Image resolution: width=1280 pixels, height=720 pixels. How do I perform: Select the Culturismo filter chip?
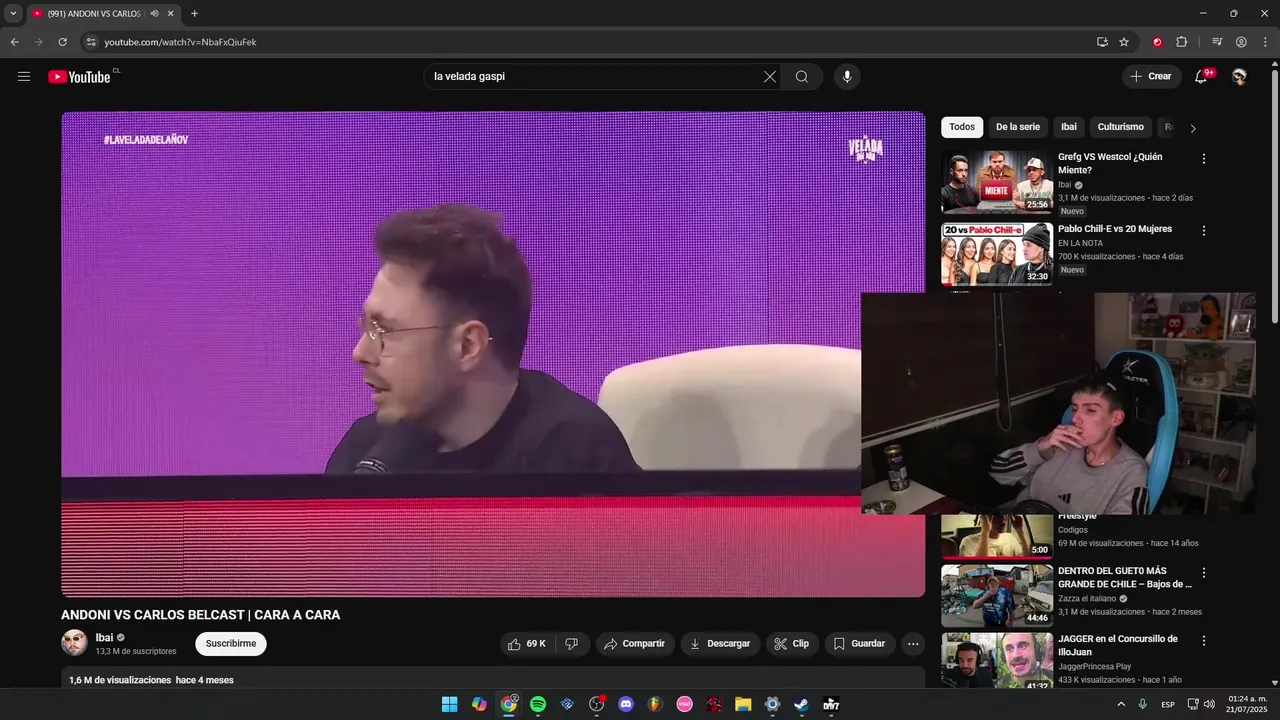coord(1121,127)
